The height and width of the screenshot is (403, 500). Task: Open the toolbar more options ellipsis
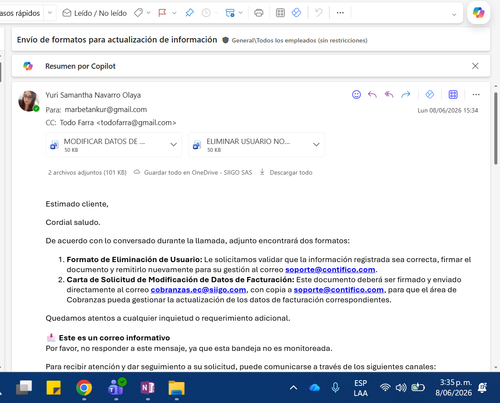tap(340, 13)
